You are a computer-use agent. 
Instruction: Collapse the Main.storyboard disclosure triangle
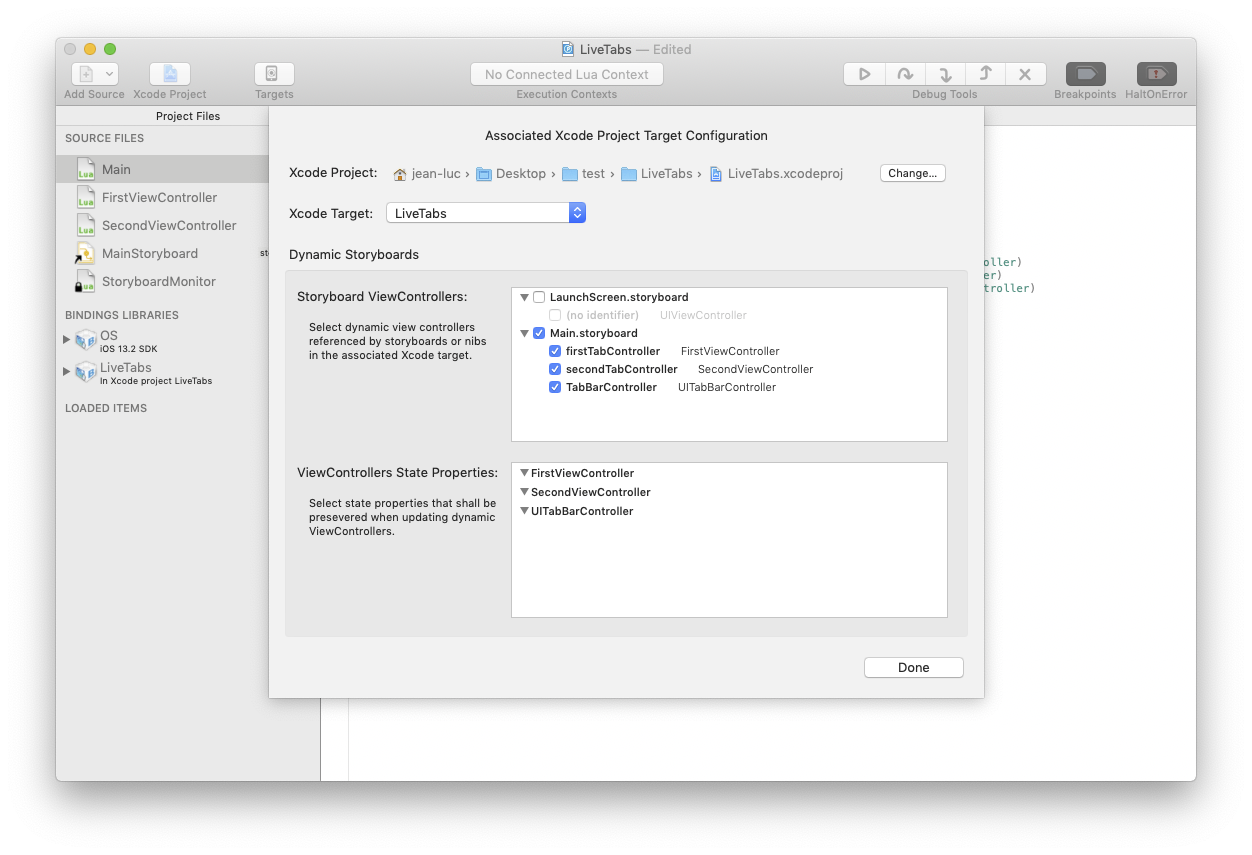click(524, 333)
